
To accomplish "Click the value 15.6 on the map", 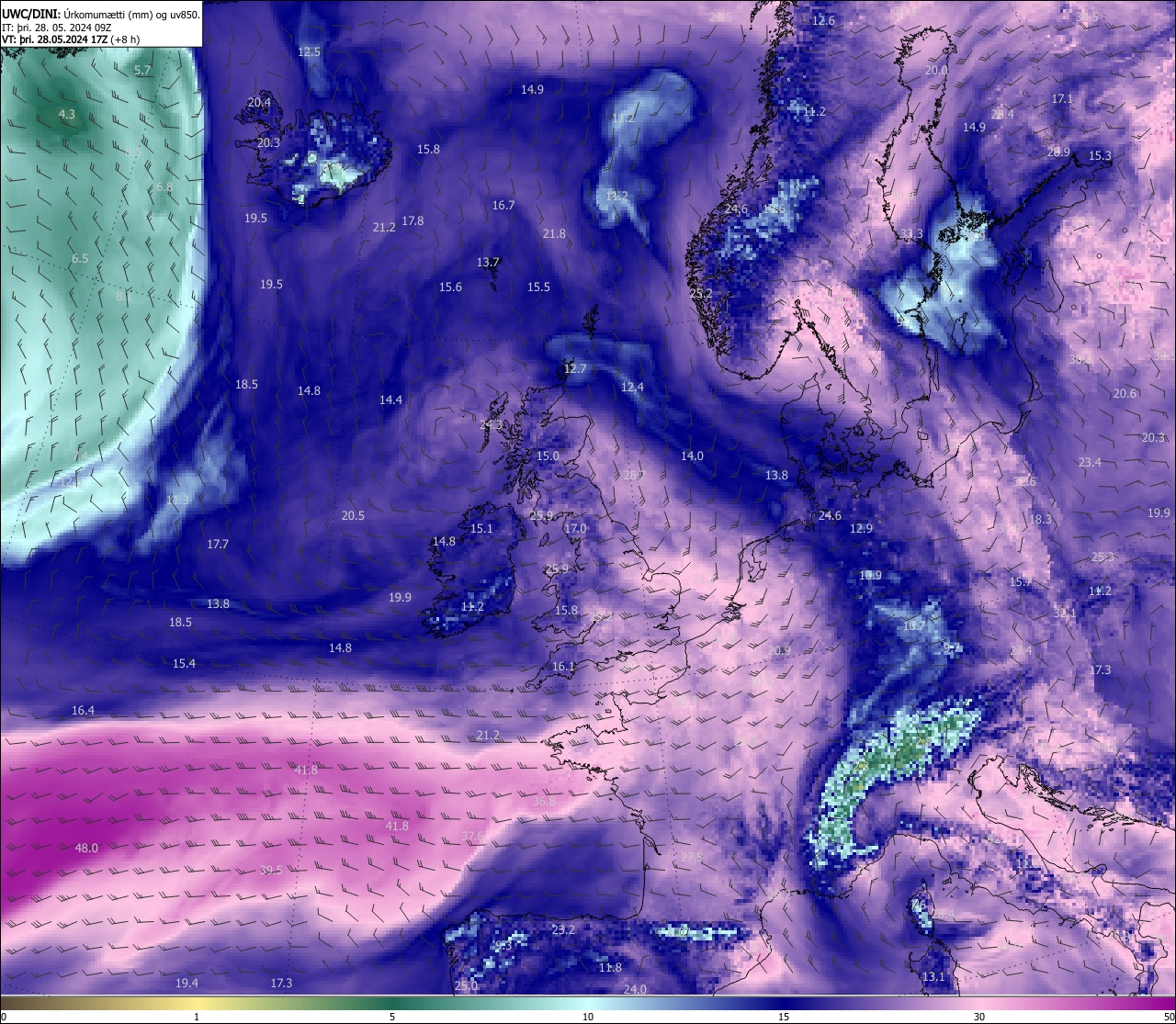I will tap(450, 287).
